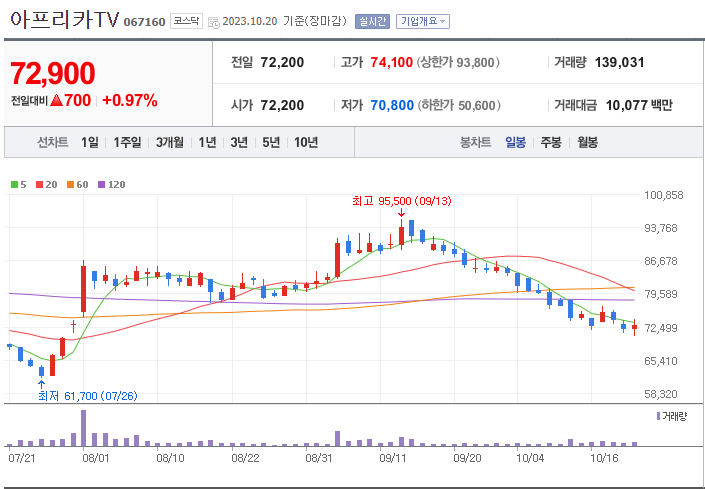Click the purple 120-day moving average swatch

tap(101, 184)
